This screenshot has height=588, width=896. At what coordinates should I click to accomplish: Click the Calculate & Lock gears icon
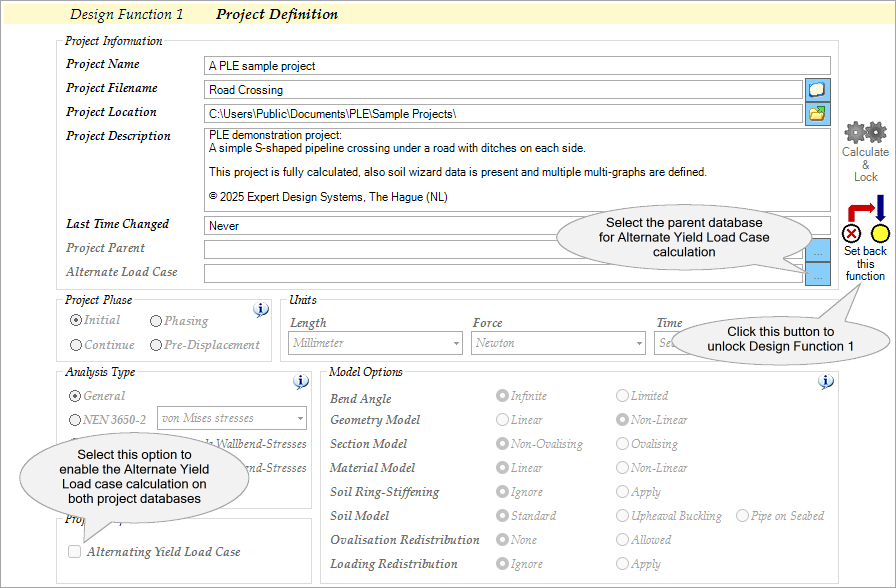tap(865, 132)
